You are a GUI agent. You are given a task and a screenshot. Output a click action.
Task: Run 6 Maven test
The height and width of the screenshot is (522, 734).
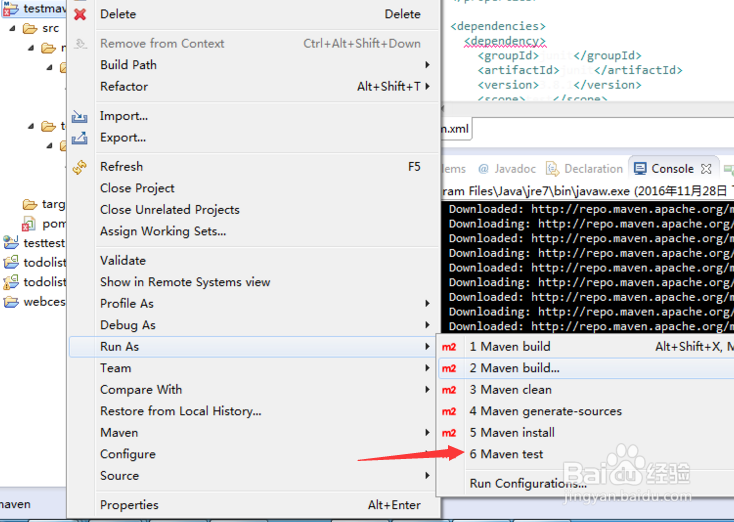[586, 455]
